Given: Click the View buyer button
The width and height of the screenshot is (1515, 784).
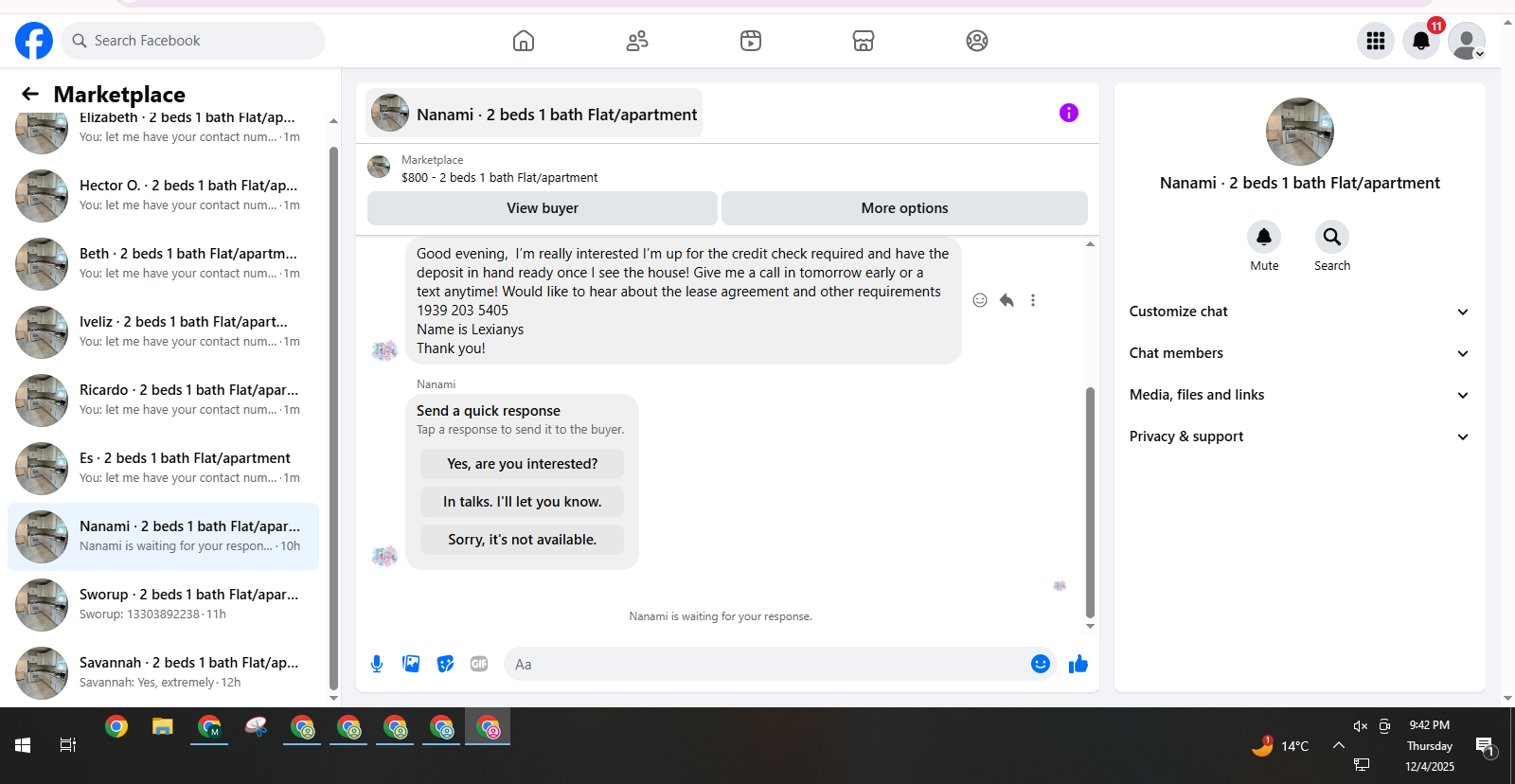Looking at the screenshot, I should click(x=543, y=208).
